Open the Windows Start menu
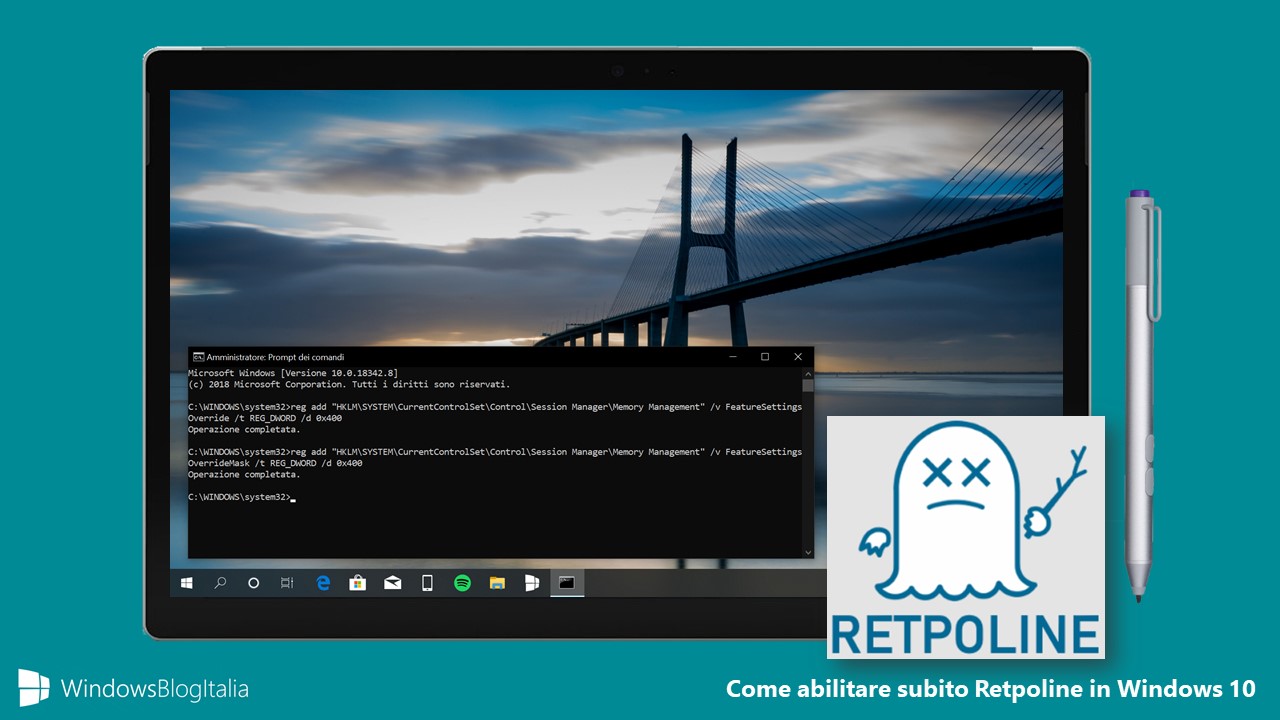Image resolution: width=1280 pixels, height=720 pixels. tap(186, 583)
